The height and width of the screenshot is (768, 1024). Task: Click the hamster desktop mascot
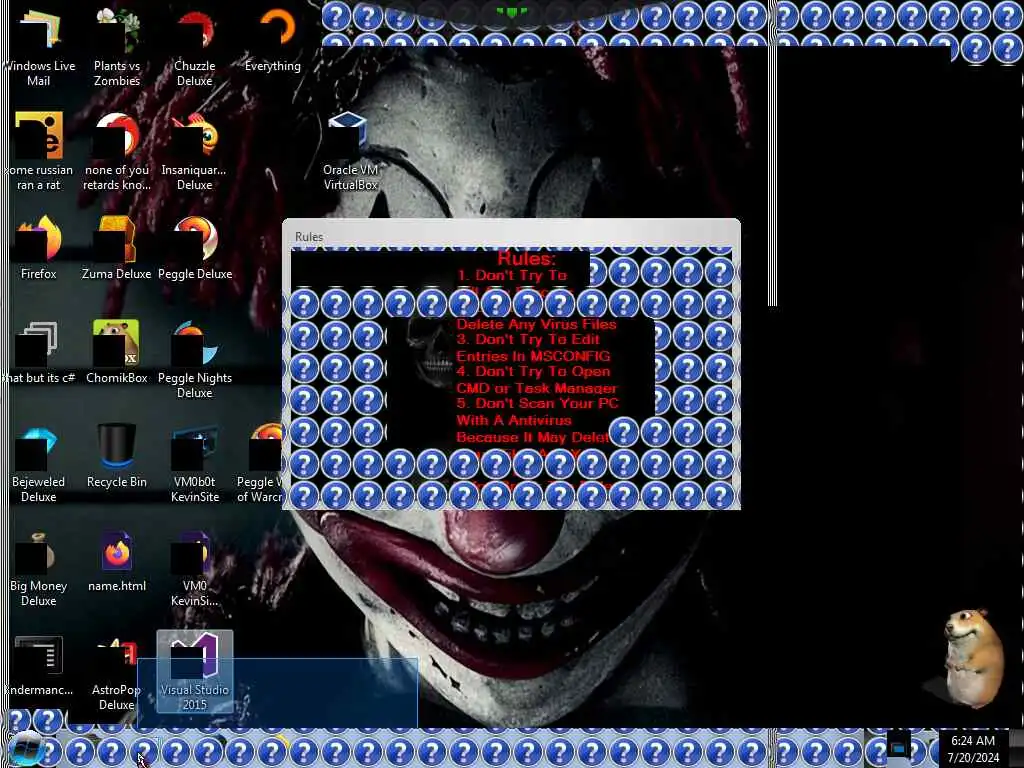tap(973, 658)
